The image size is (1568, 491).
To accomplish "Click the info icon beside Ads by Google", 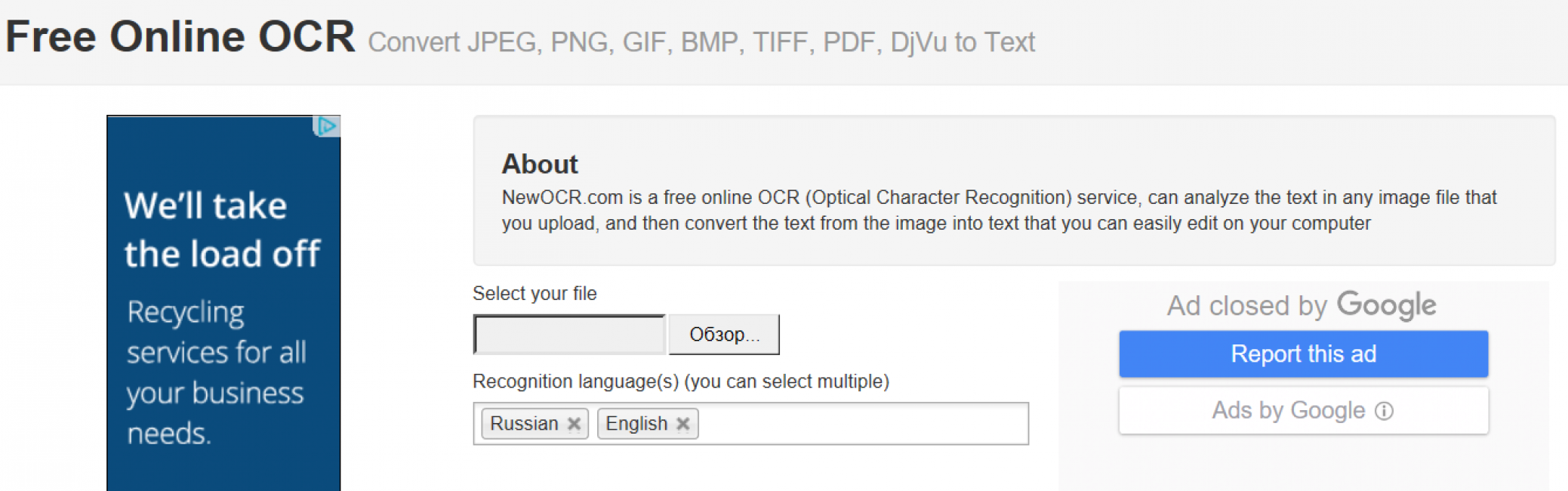I will [1384, 411].
